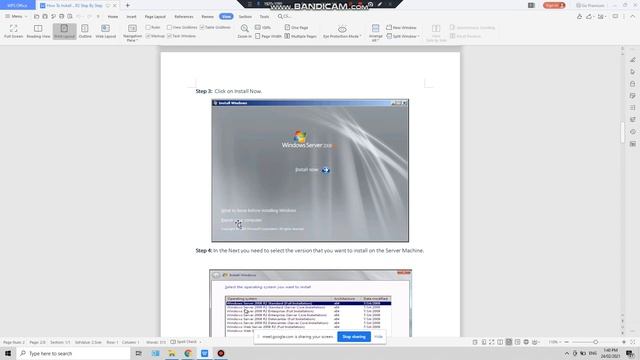Open Chrome from the taskbar

tap(188, 353)
